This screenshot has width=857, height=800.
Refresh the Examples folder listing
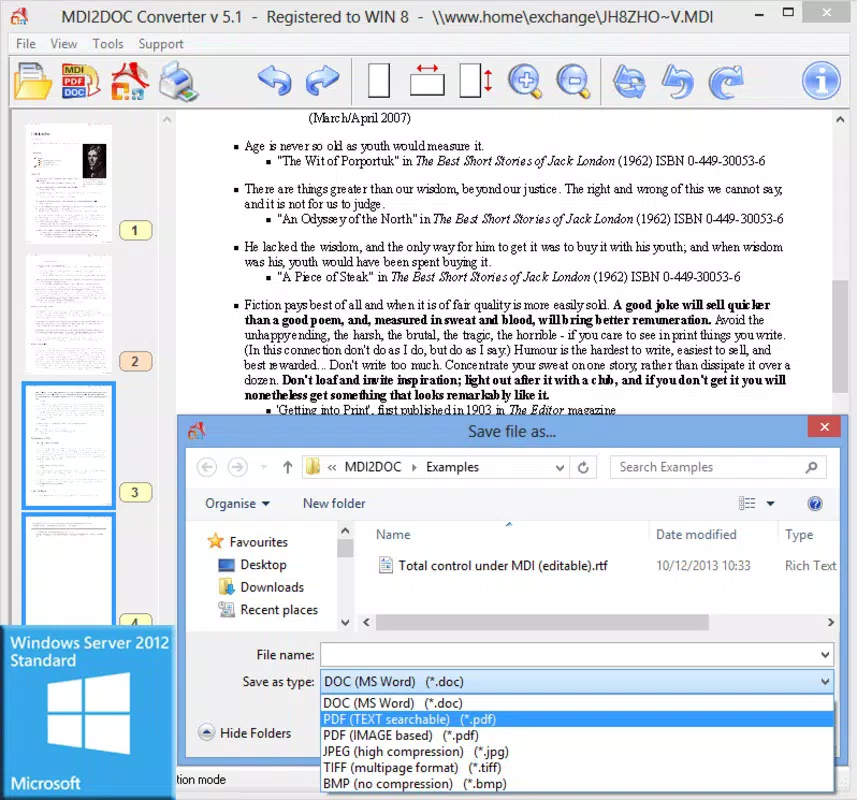tap(583, 467)
